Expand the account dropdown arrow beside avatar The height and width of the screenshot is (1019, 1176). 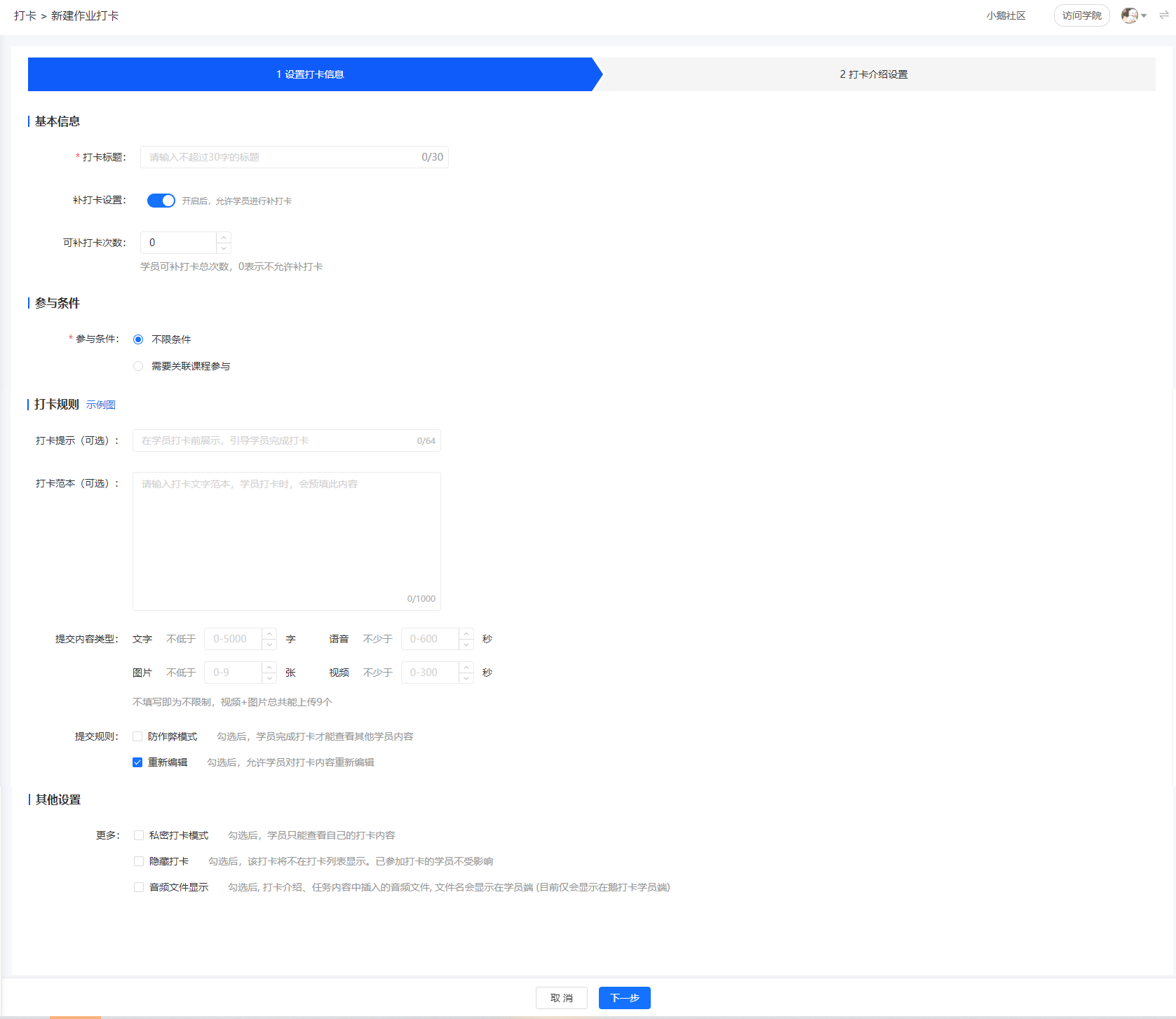[x=1144, y=16]
